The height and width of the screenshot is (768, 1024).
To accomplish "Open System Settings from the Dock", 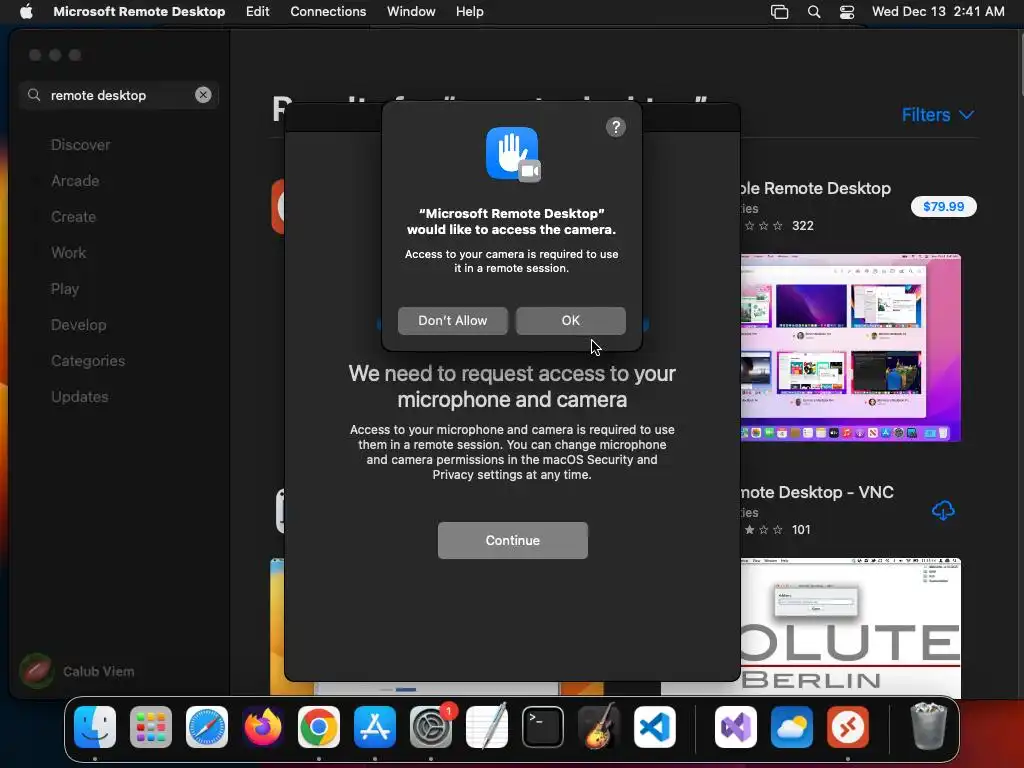I will (431, 727).
